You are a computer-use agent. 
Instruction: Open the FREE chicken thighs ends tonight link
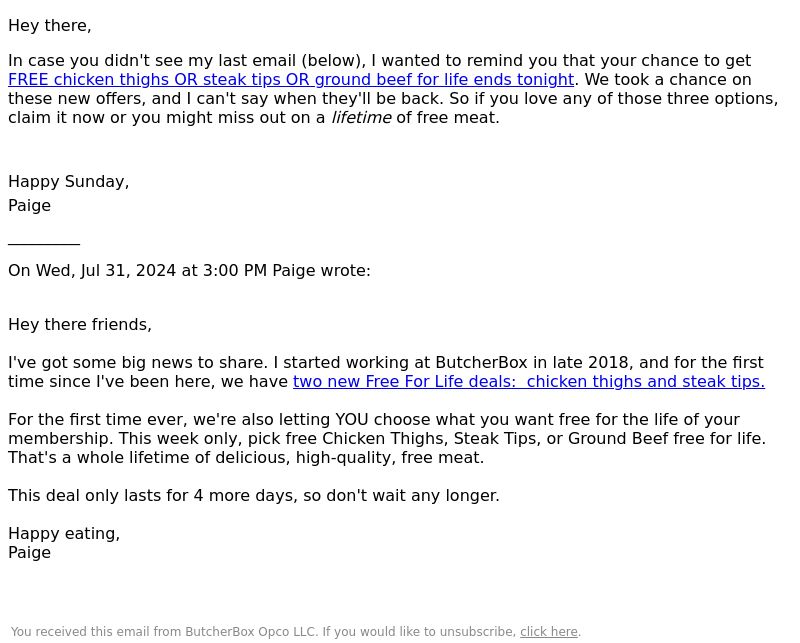291,80
